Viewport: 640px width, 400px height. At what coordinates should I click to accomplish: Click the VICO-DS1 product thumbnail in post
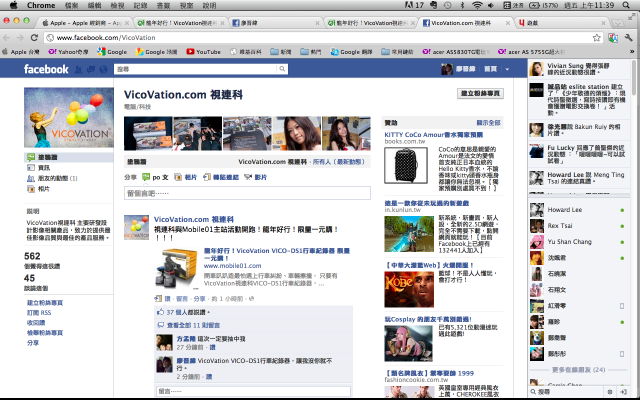click(x=176, y=268)
